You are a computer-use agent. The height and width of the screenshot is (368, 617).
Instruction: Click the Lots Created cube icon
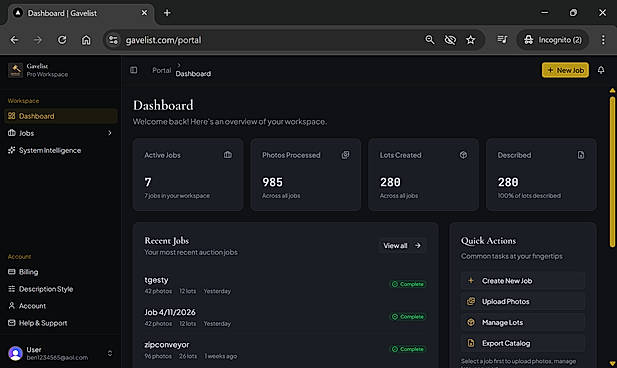[x=463, y=155]
